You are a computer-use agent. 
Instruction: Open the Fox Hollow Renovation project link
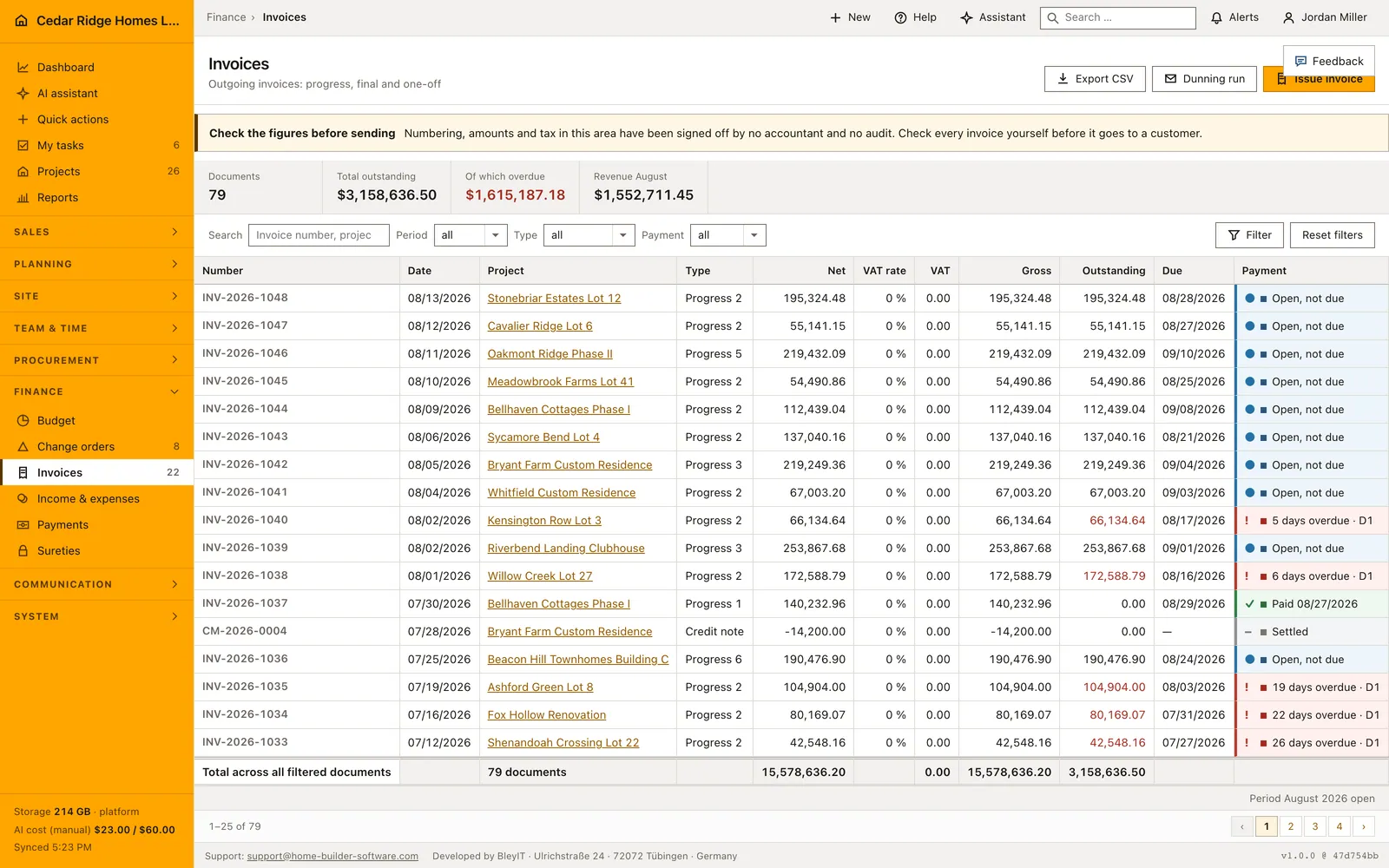click(x=547, y=715)
